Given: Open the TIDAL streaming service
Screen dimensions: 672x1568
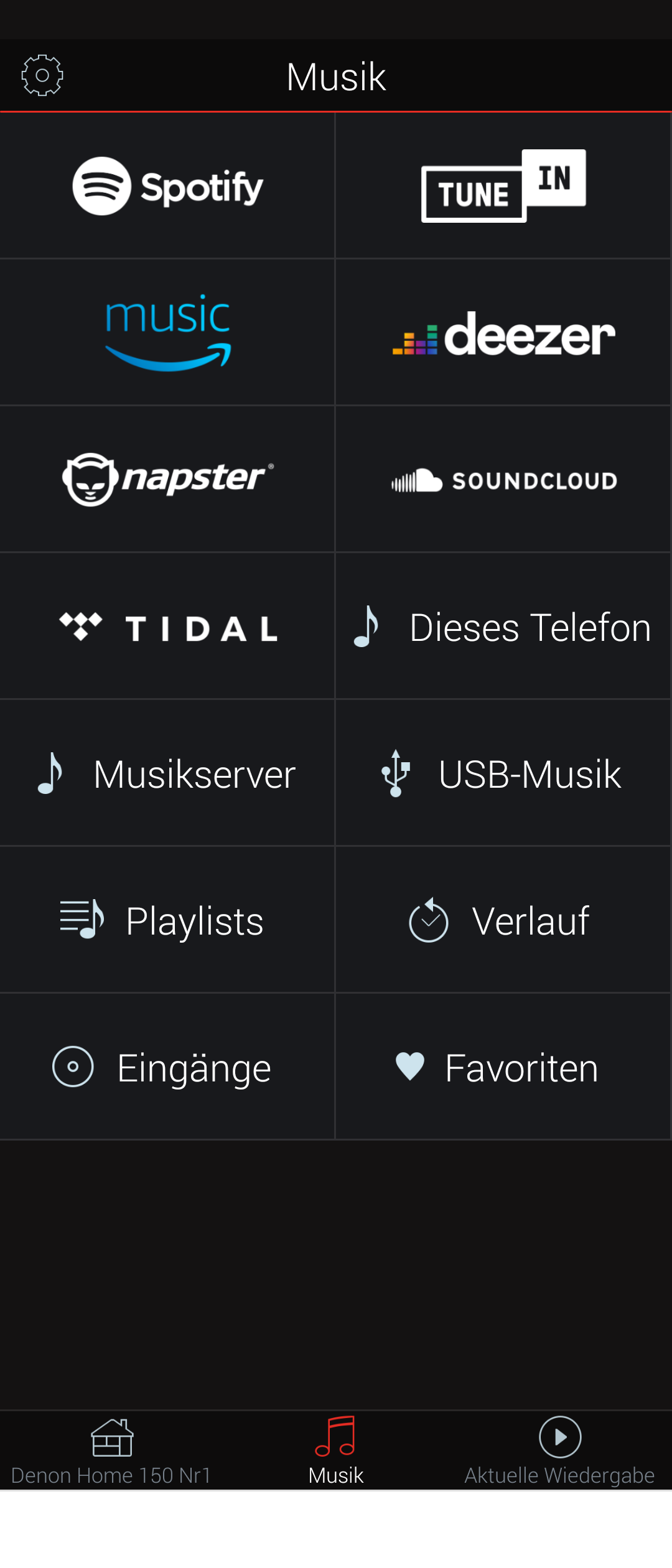Looking at the screenshot, I should click(x=167, y=627).
